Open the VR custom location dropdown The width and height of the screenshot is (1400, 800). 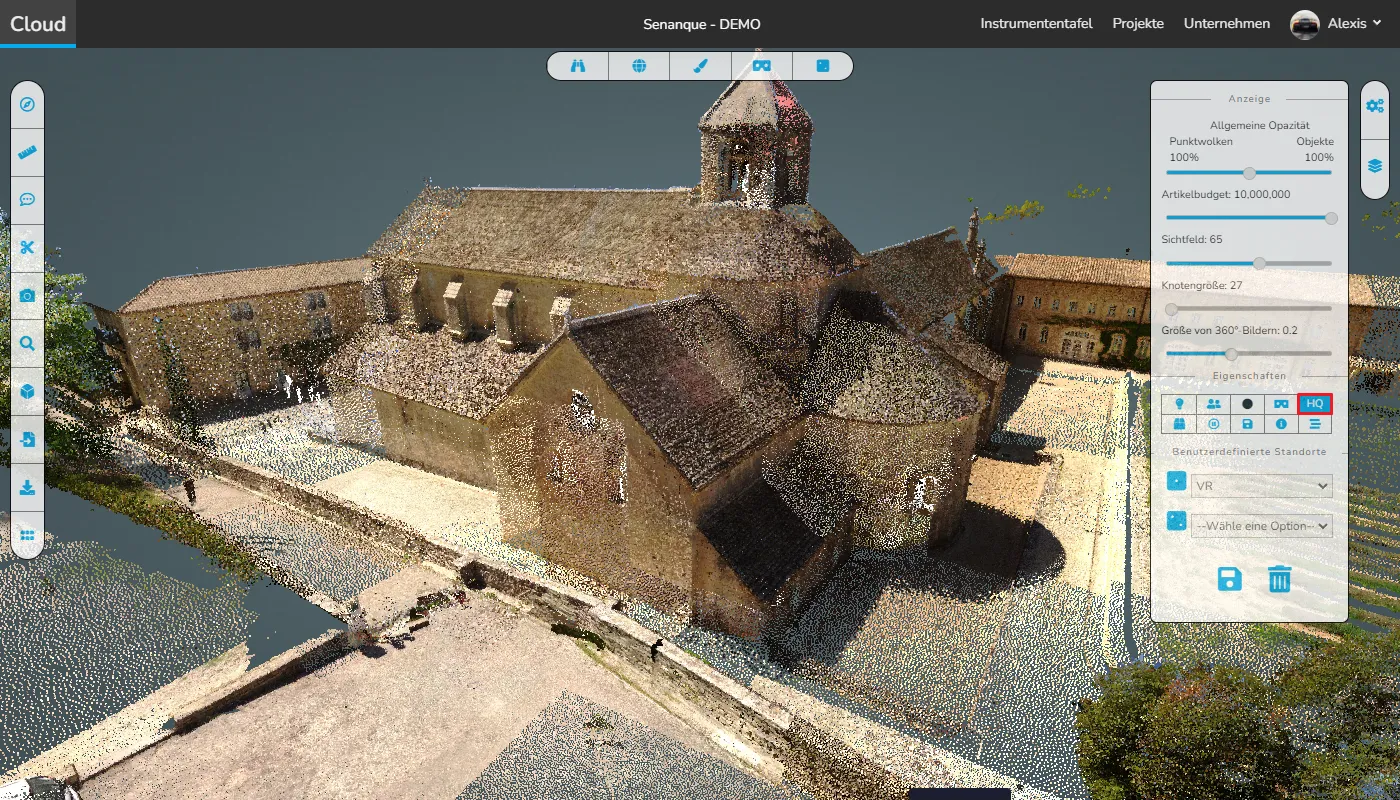pyautogui.click(x=1262, y=485)
